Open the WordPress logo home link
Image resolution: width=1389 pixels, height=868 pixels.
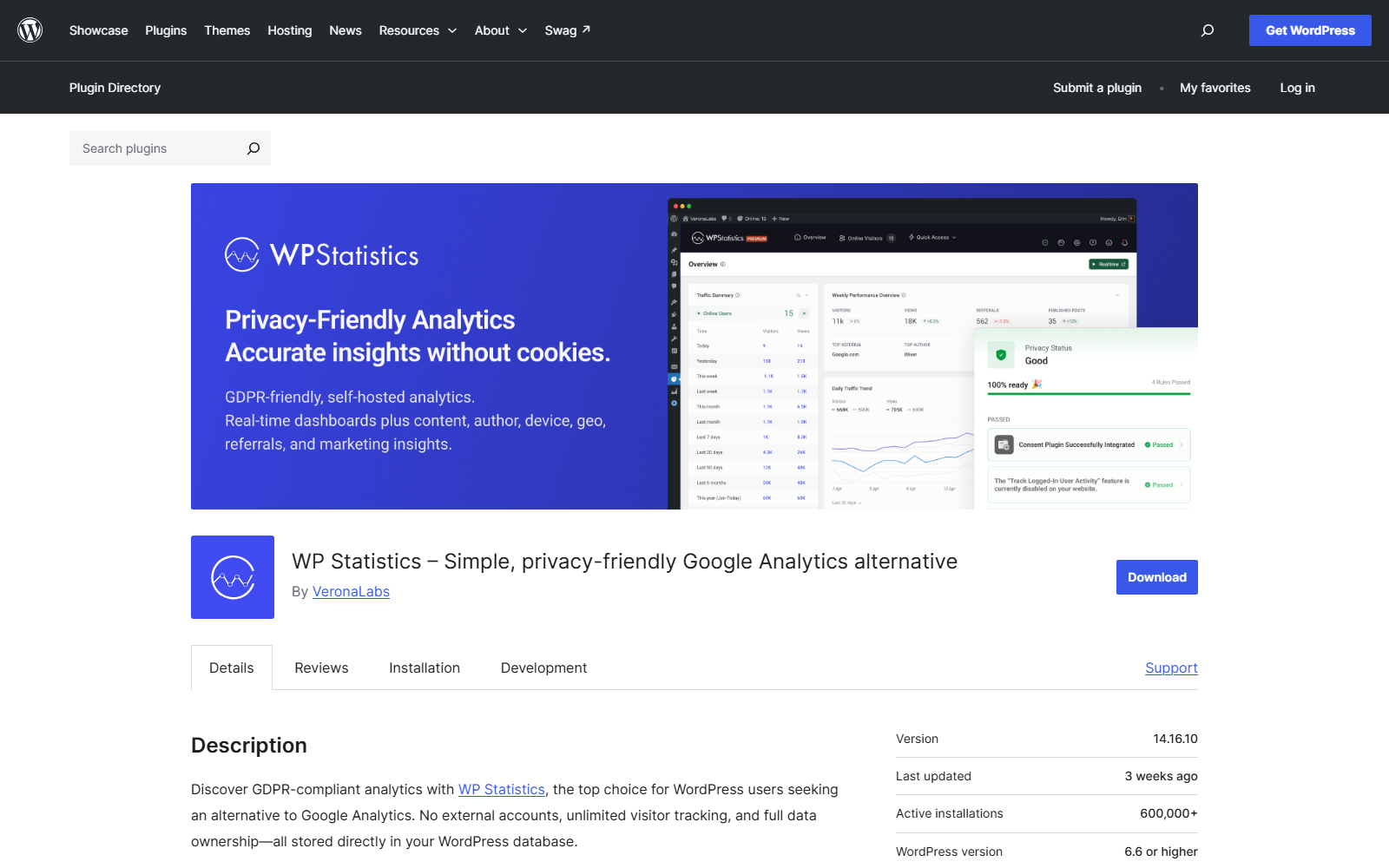click(30, 30)
